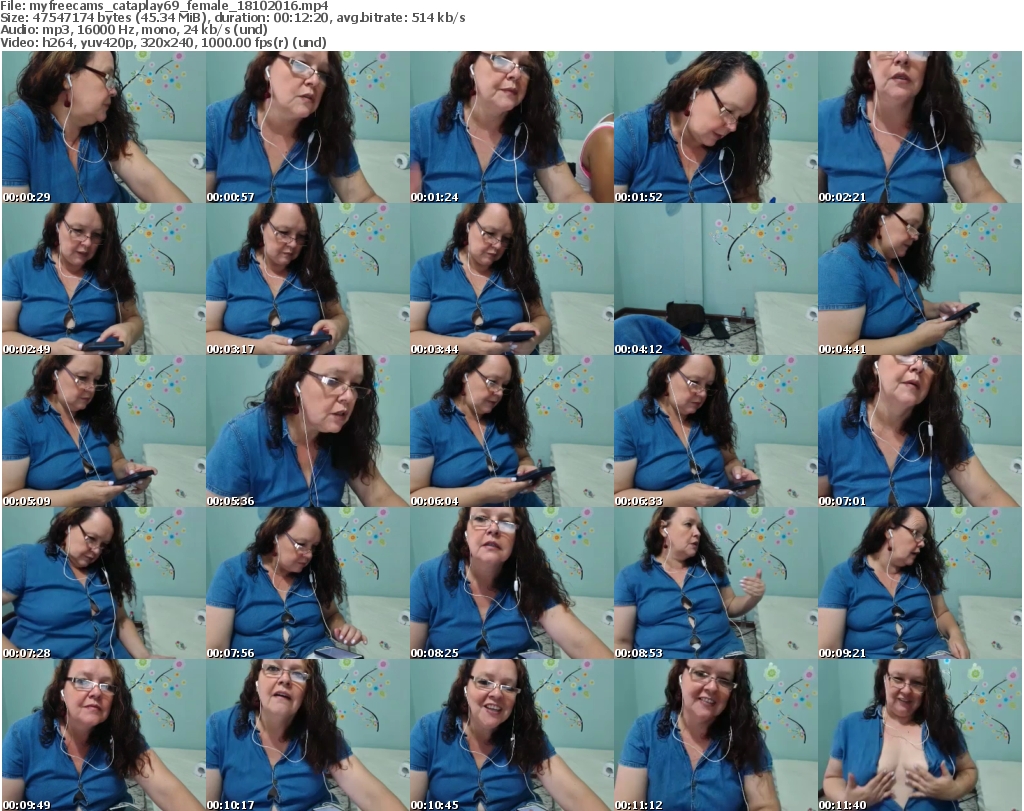This screenshot has width=1024, height=811.
Task: Select the thumbnail stamped 00:08:25
Action: pyautogui.click(x=512, y=583)
